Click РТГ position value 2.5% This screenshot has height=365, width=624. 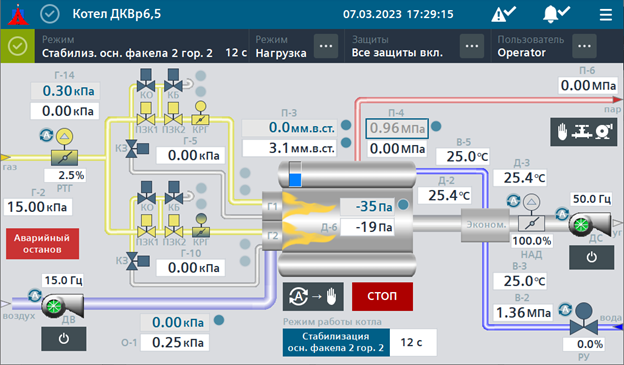65,176
